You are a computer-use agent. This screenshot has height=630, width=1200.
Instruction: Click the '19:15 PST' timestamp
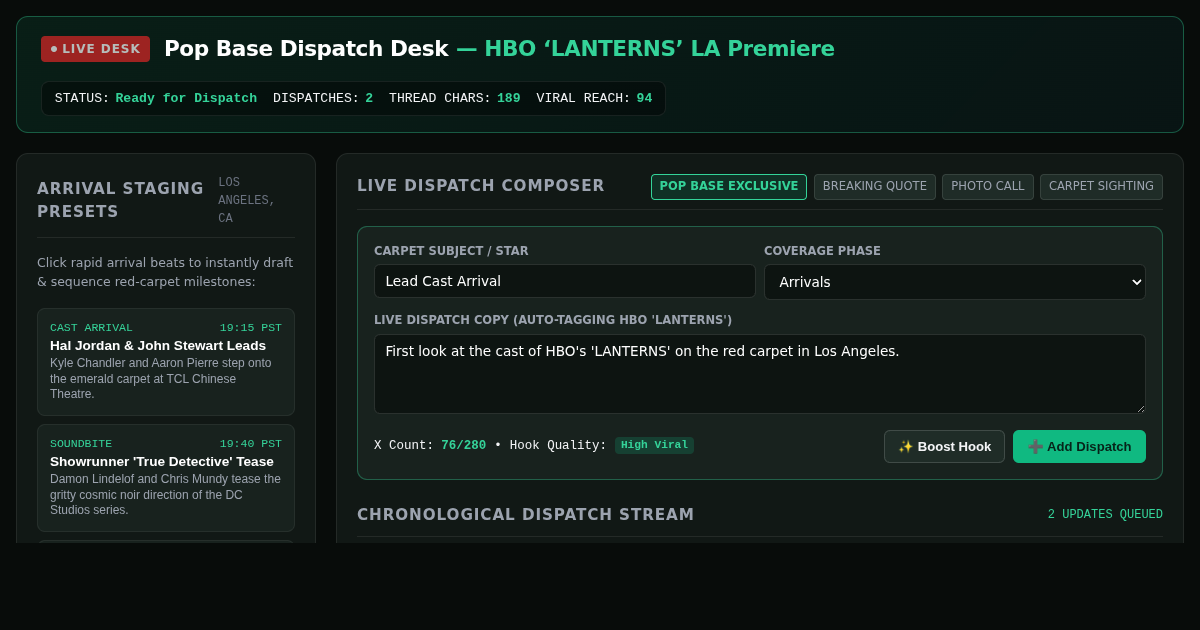pos(251,328)
